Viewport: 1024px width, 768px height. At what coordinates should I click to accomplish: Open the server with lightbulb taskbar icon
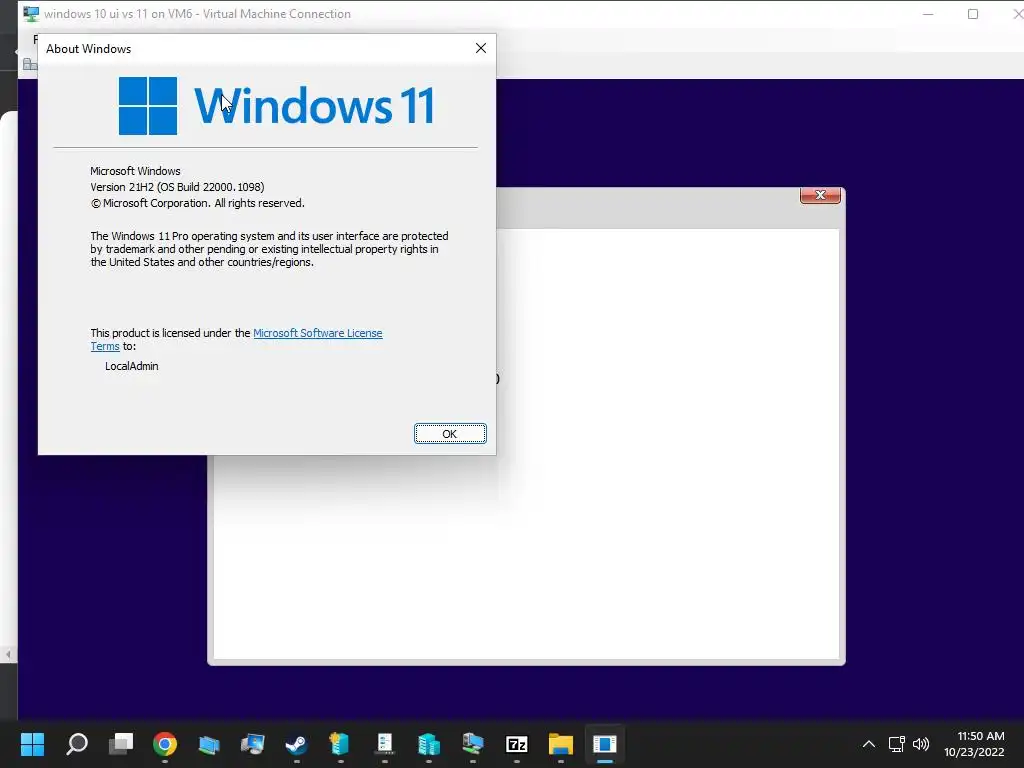coord(340,744)
